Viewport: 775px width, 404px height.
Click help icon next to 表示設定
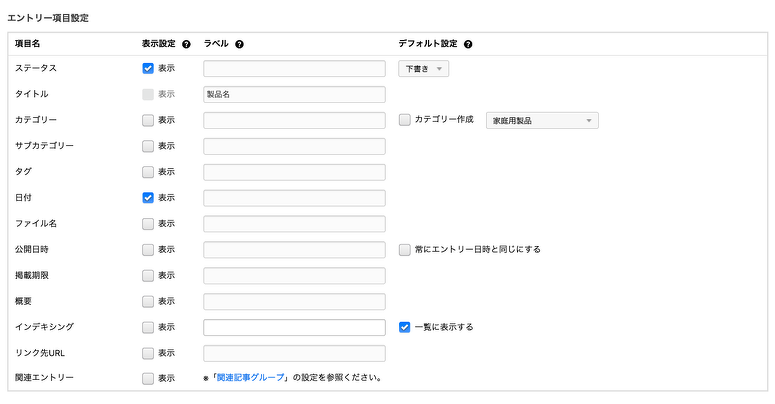click(186, 44)
